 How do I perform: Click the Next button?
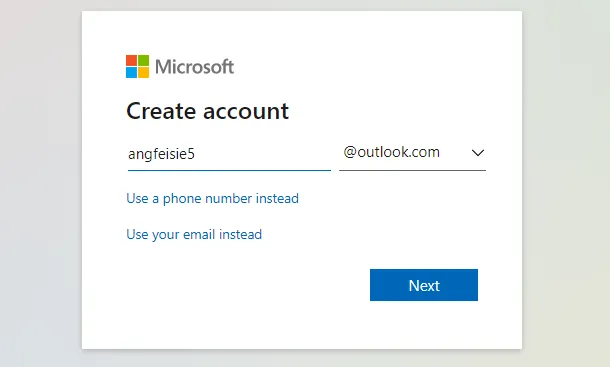(424, 285)
